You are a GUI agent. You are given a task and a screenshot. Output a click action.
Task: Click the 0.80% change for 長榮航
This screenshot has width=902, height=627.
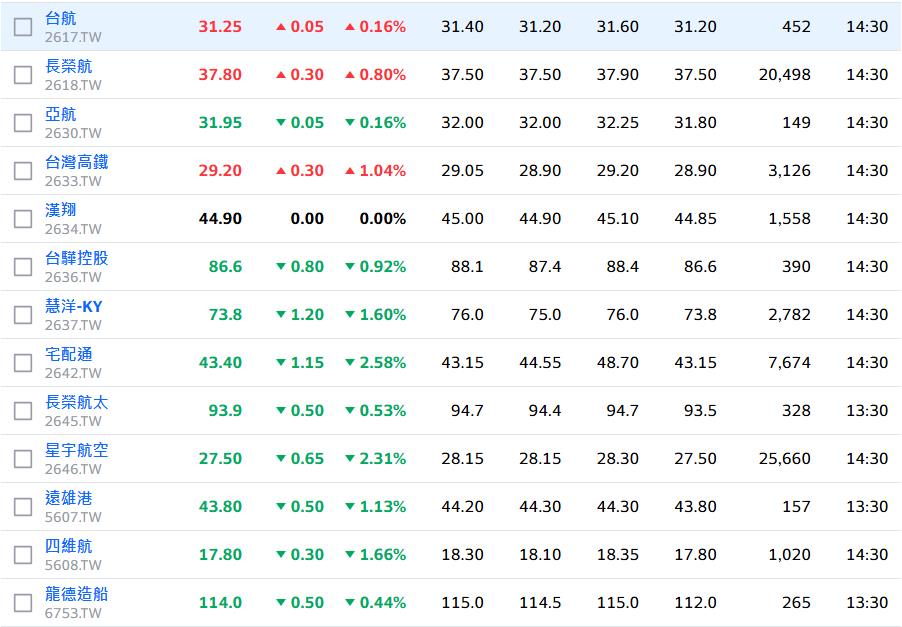(x=376, y=75)
